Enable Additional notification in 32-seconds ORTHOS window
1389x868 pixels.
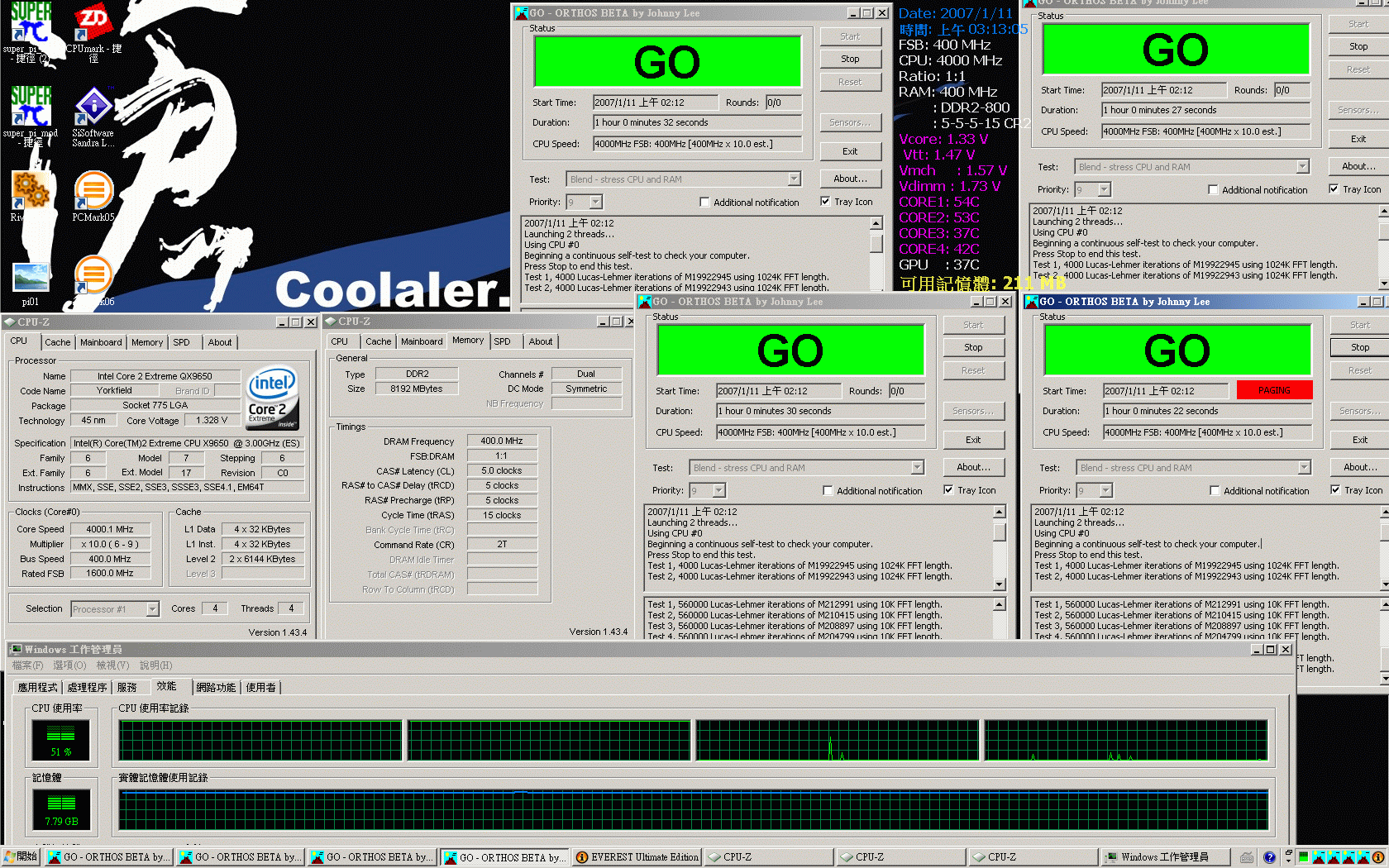coord(704,202)
